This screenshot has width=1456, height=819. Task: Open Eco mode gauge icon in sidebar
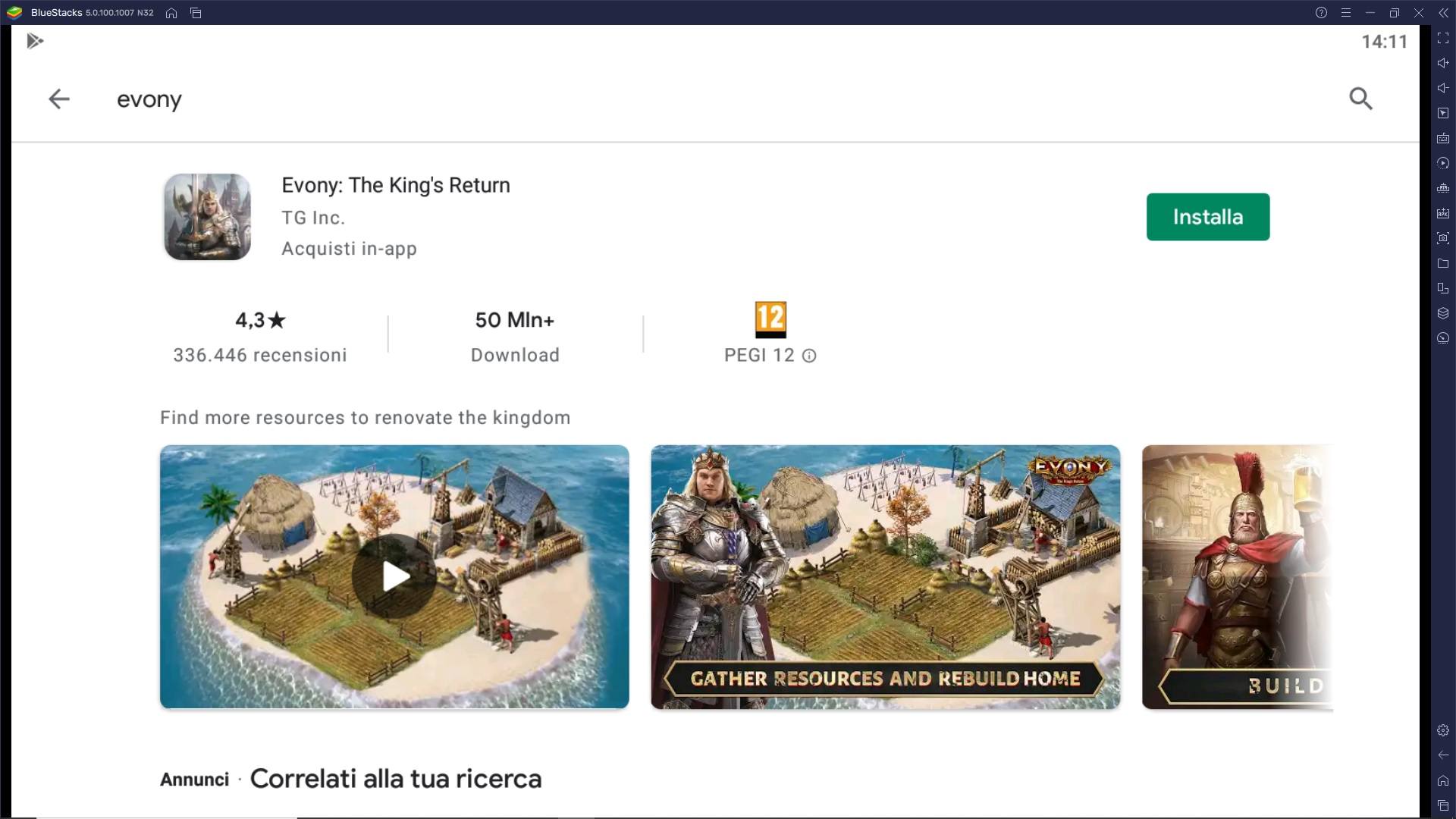coord(1443,338)
